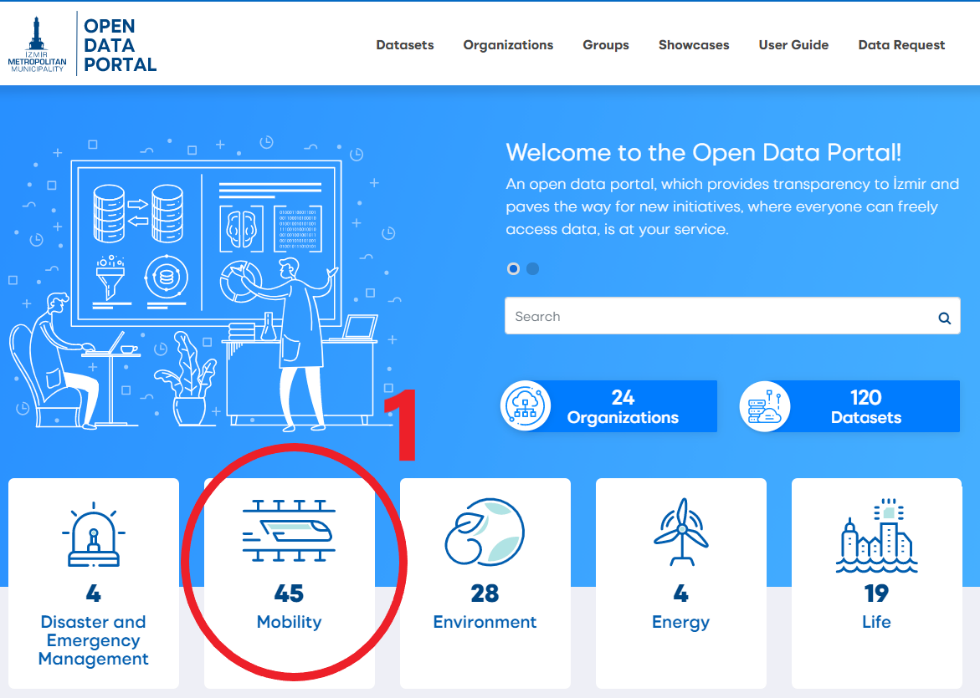Open the Organizations menu item
Image resolution: width=980 pixels, height=698 pixels.
[508, 45]
